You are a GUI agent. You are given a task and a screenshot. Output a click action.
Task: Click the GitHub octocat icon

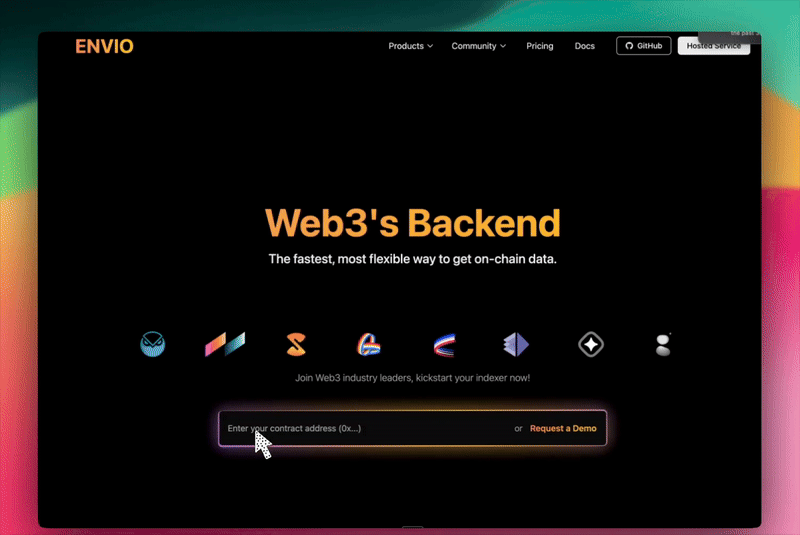click(628, 46)
